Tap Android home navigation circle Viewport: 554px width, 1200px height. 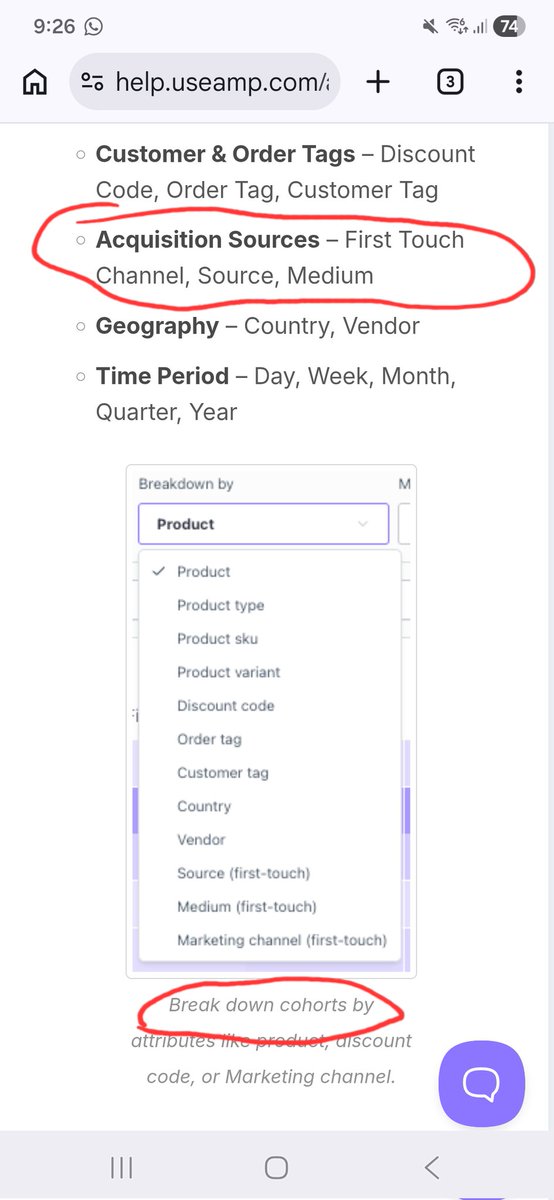[277, 1166]
